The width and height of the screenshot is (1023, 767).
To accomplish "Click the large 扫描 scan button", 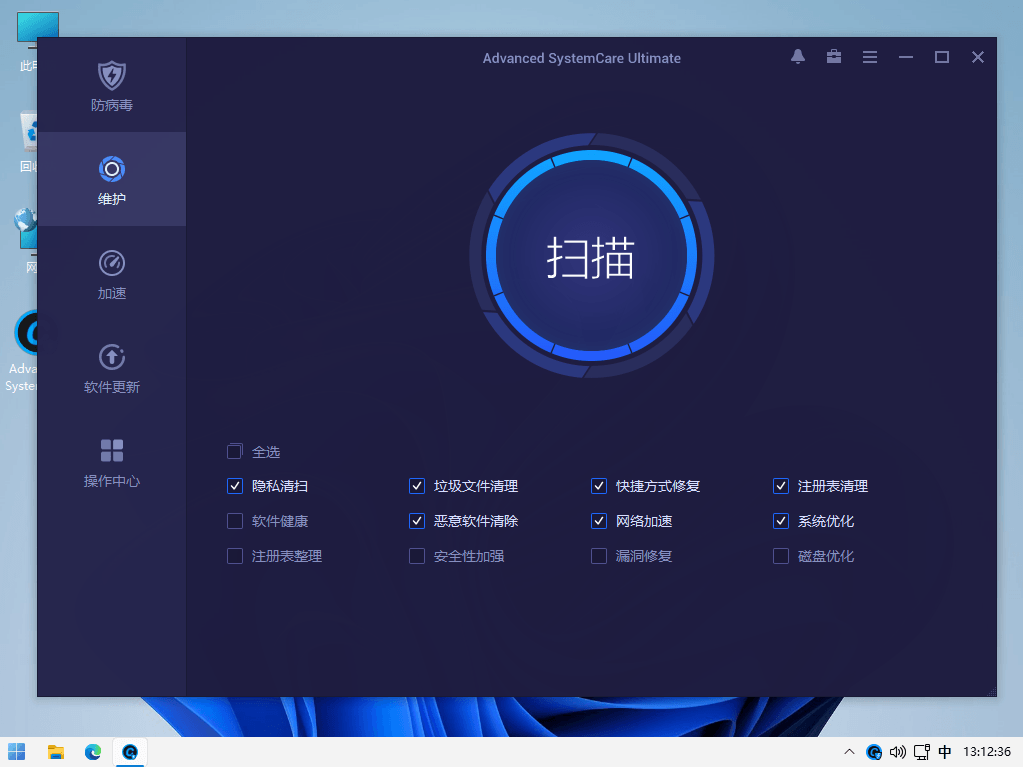I will point(591,257).
